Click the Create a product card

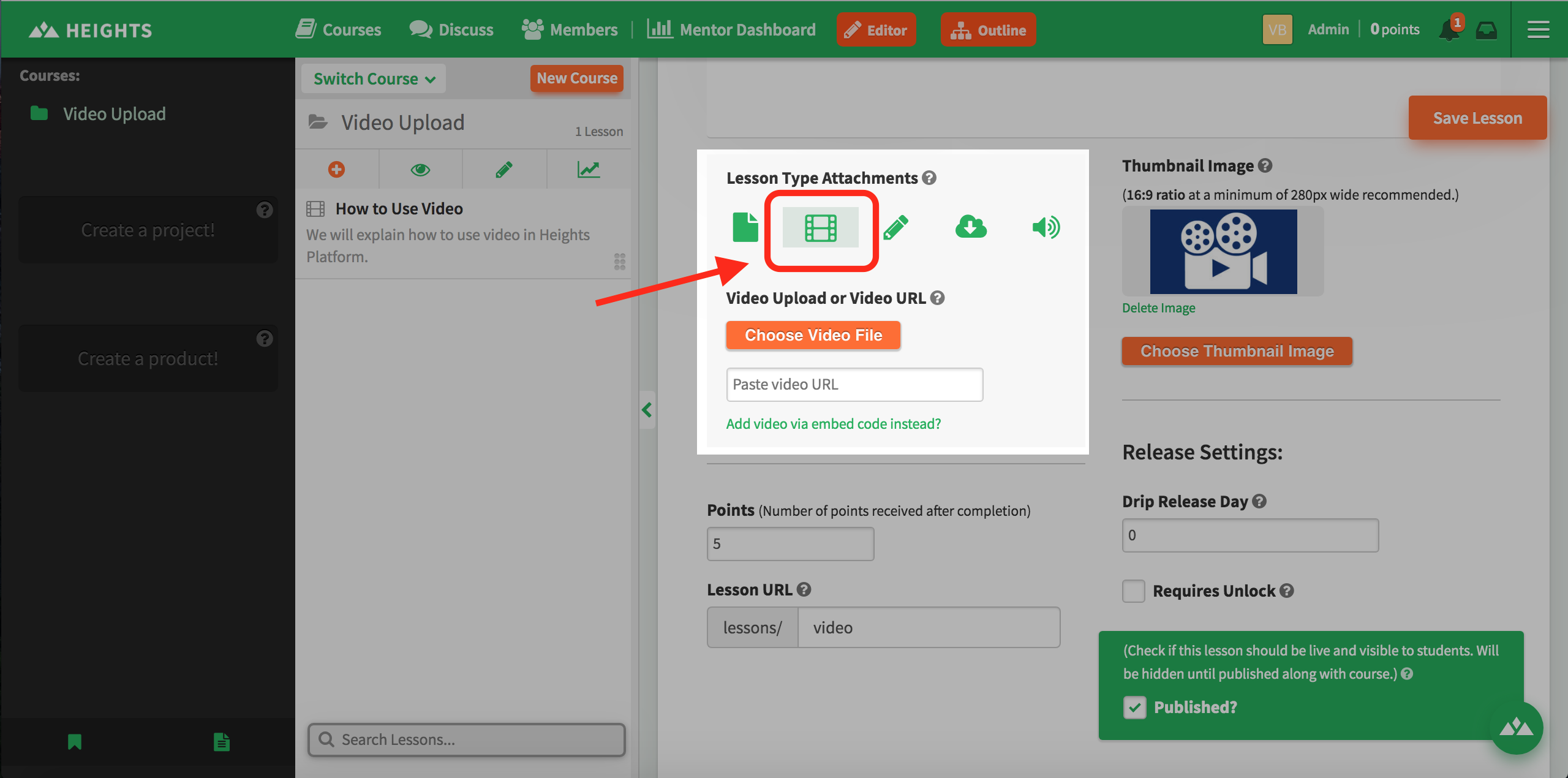[x=148, y=358]
